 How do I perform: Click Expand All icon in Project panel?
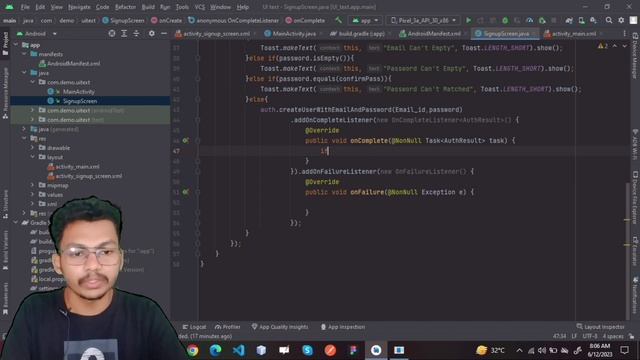click(124, 33)
